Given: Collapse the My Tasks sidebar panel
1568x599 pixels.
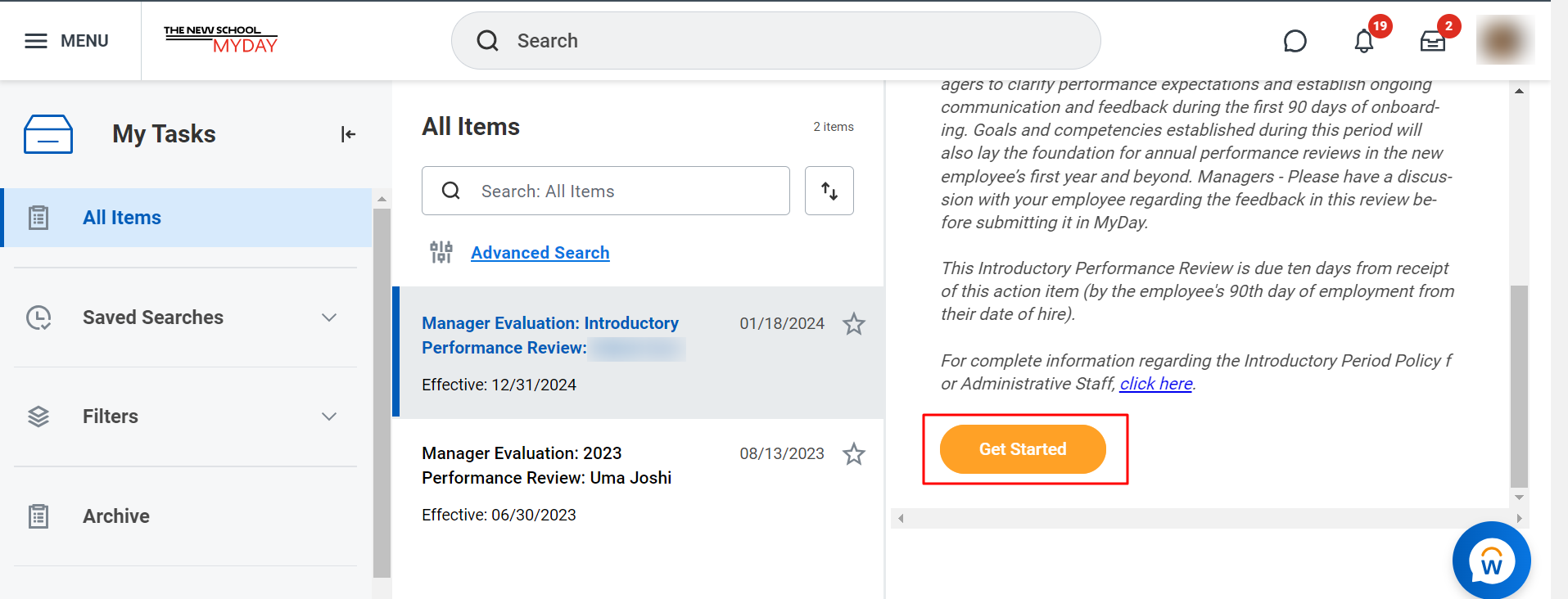Looking at the screenshot, I should [x=348, y=134].
